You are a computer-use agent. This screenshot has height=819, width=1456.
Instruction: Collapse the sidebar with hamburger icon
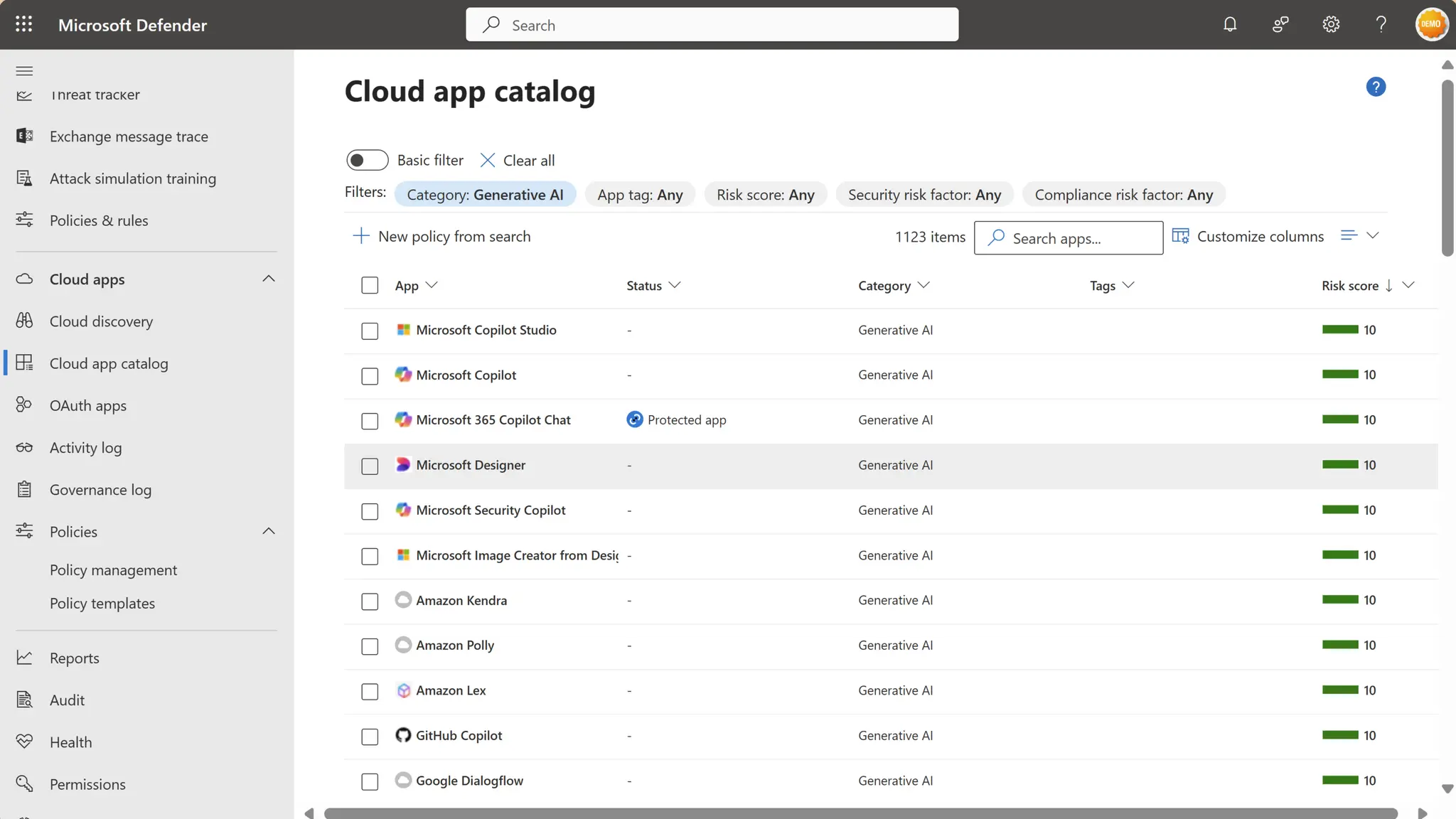click(x=24, y=70)
